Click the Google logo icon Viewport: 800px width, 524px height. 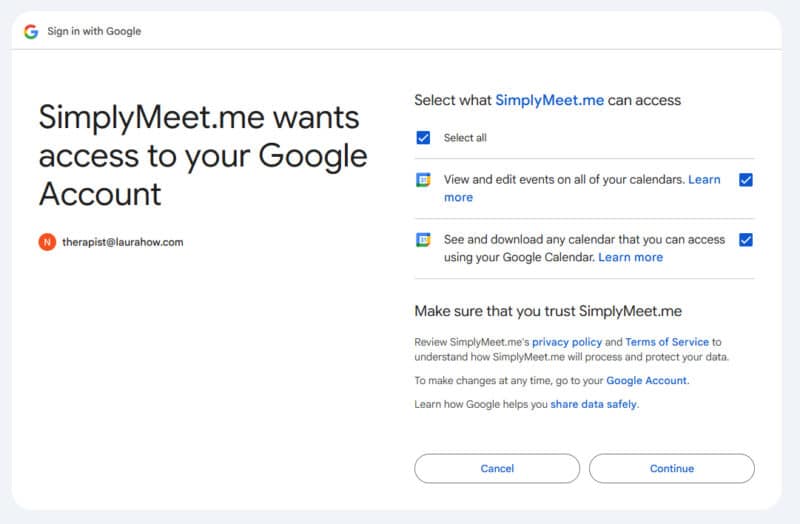pyautogui.click(x=31, y=31)
